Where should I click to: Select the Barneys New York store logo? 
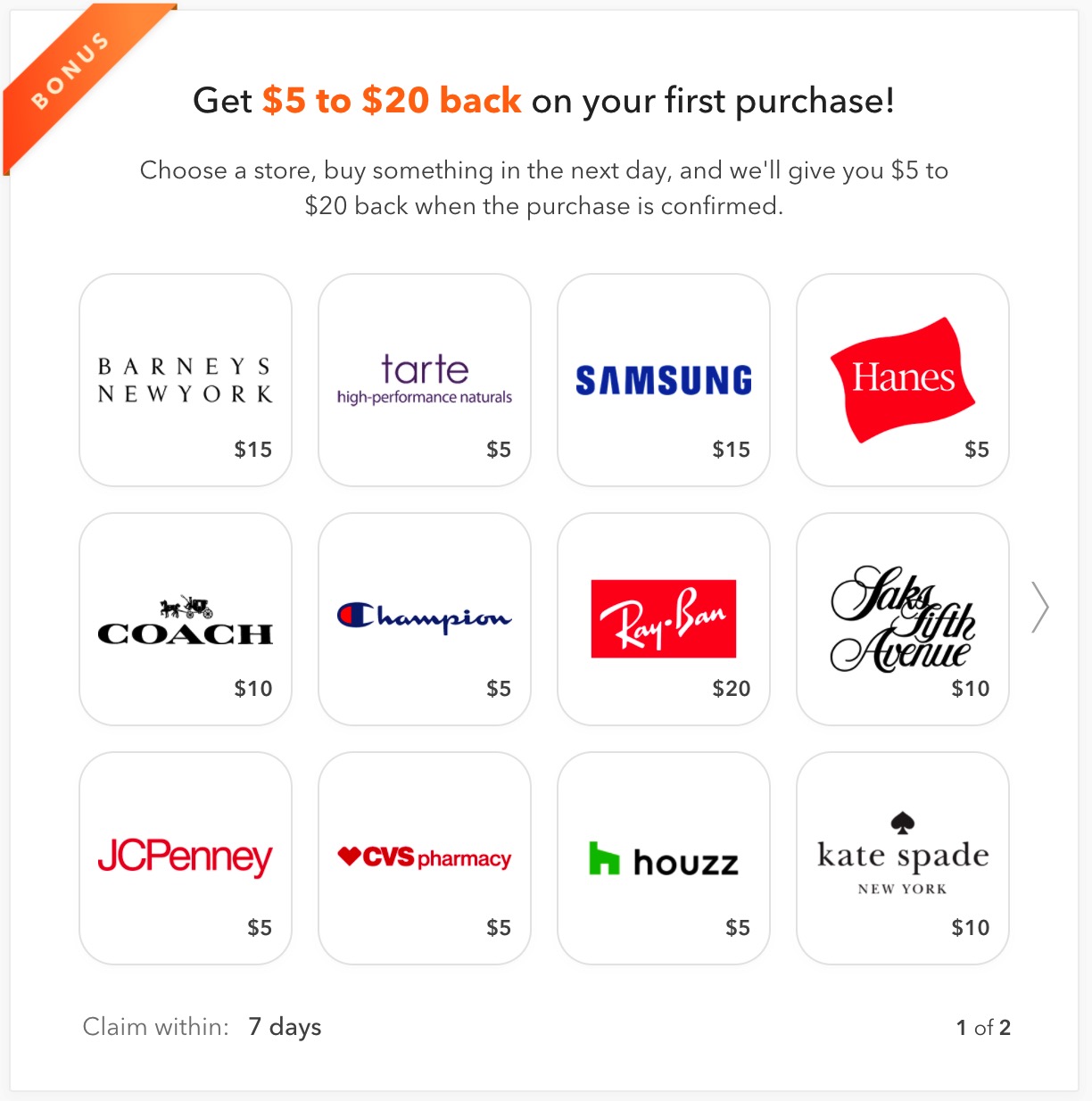point(185,380)
